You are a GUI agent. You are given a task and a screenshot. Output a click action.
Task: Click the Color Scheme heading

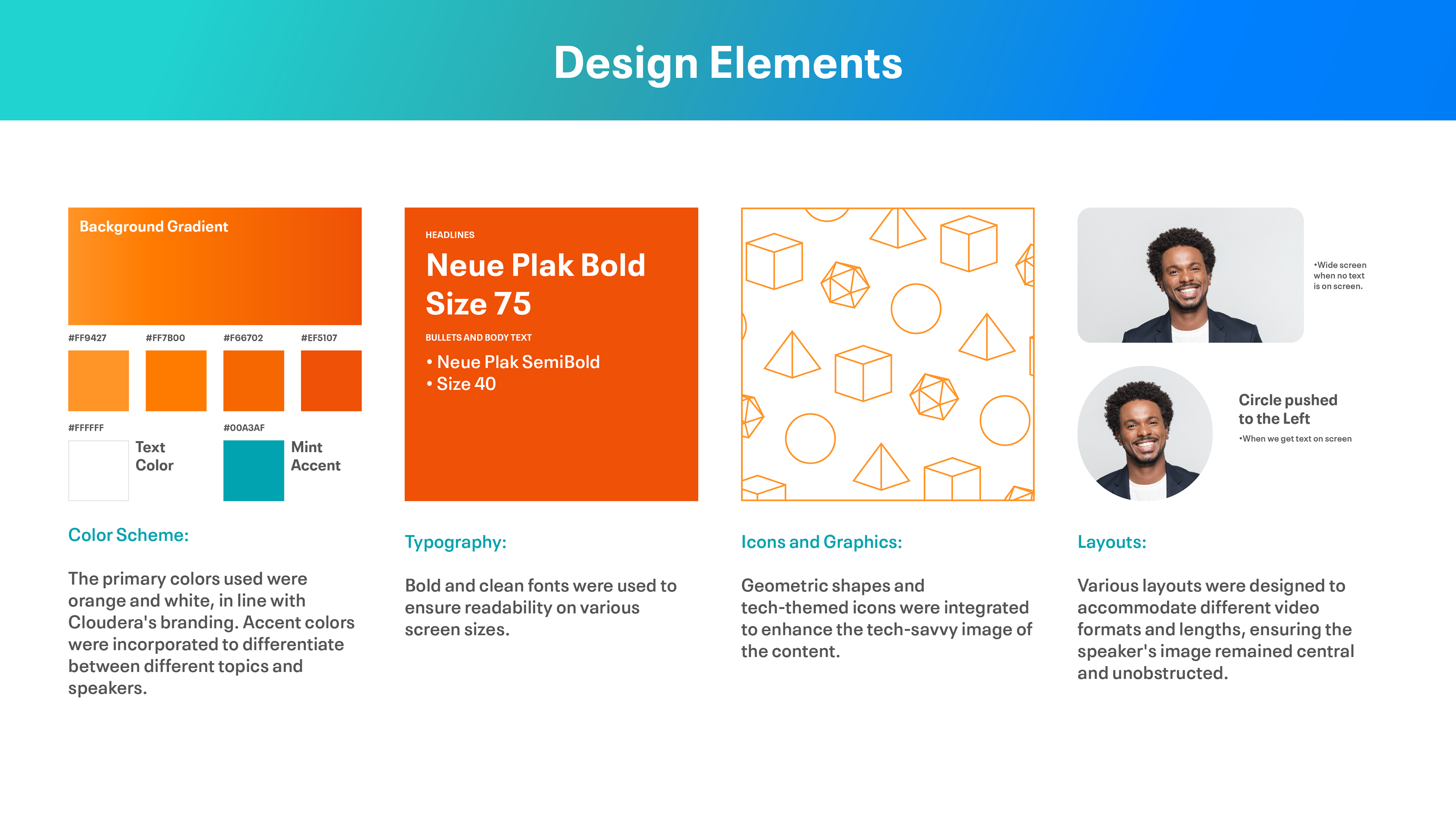(x=128, y=535)
